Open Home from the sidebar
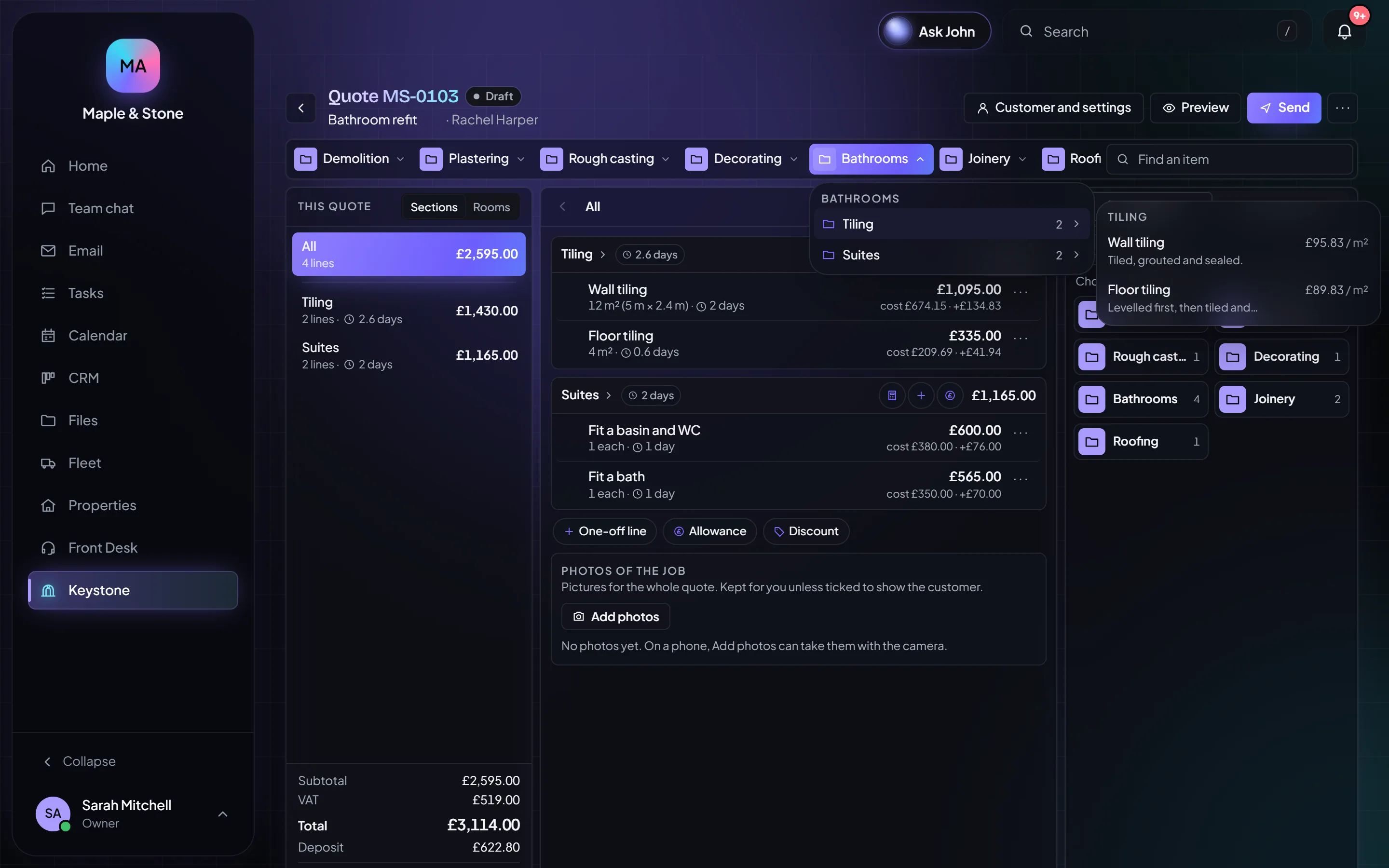 pyautogui.click(x=133, y=166)
